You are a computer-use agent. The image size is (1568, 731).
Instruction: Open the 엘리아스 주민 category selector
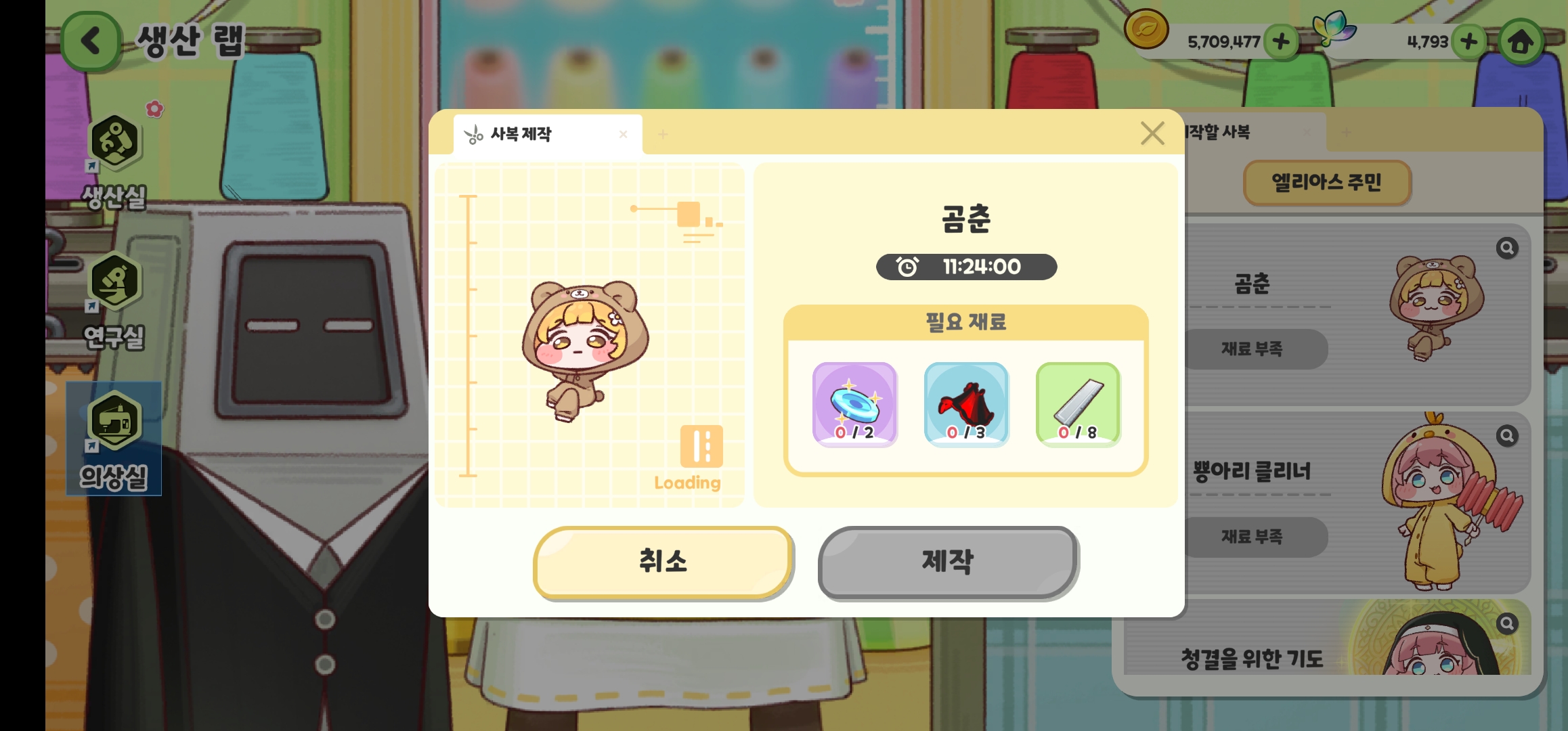click(x=1326, y=183)
